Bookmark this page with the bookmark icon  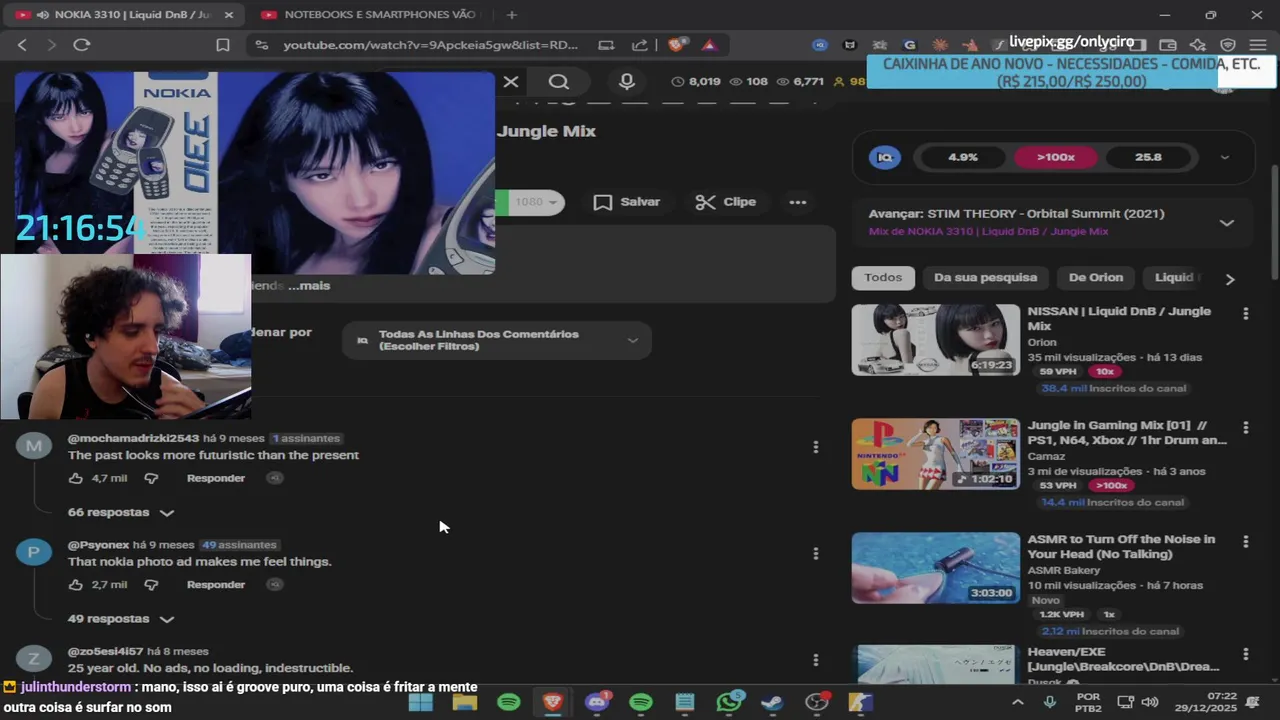point(223,45)
